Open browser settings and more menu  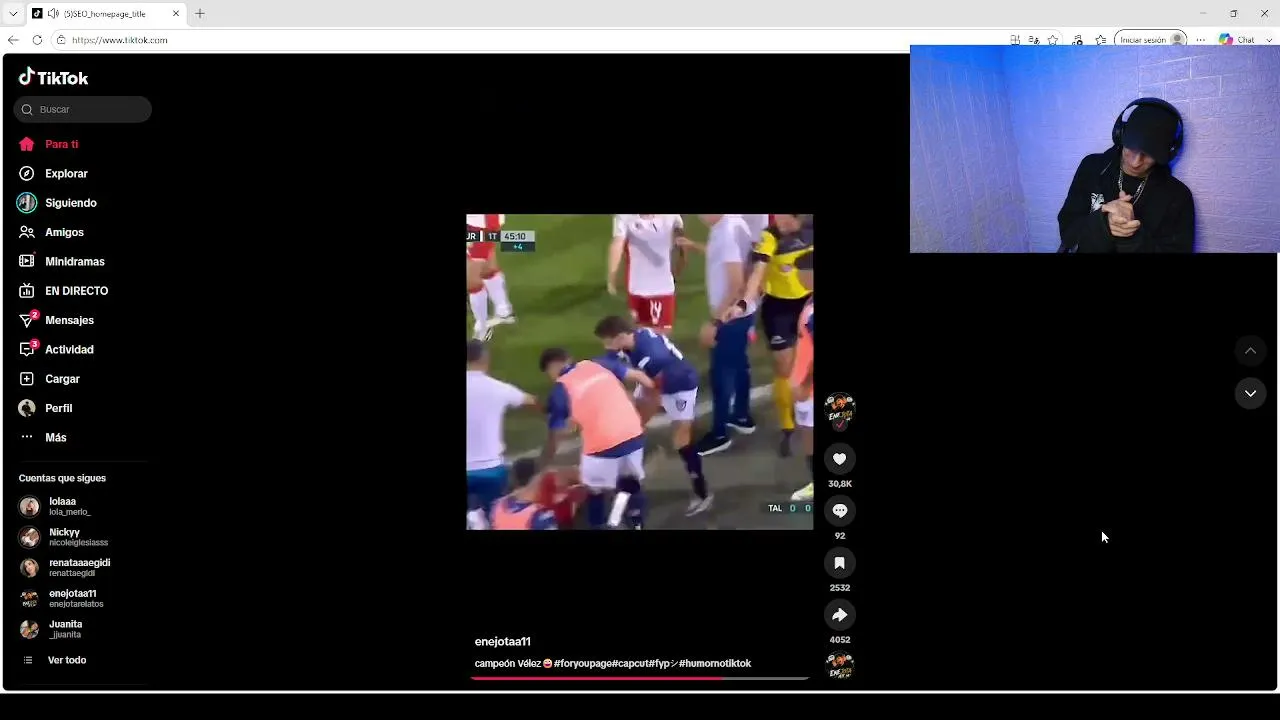[x=1200, y=40]
